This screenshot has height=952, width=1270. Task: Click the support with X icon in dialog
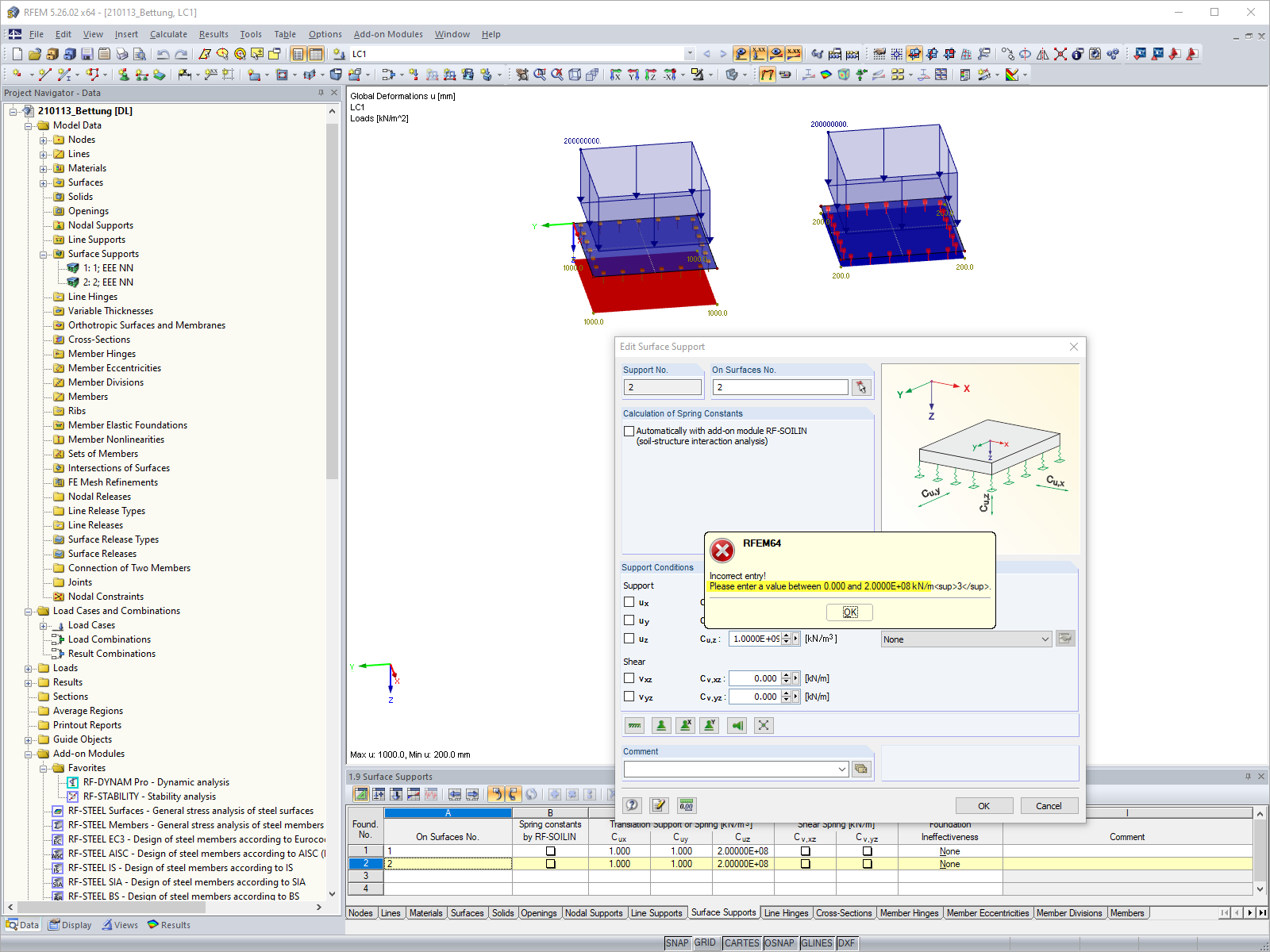686,725
